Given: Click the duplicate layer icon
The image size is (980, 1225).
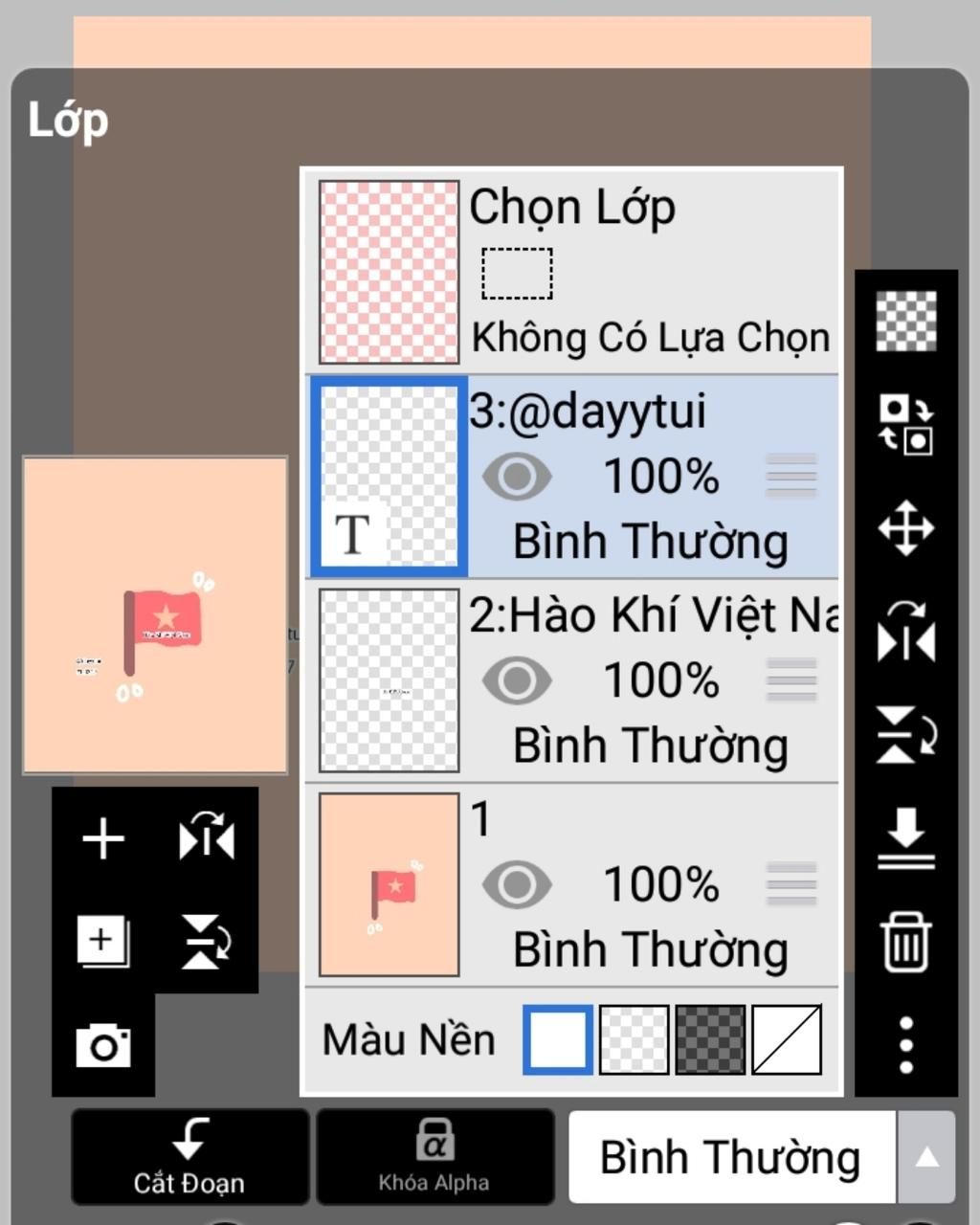Looking at the screenshot, I should click(103, 942).
